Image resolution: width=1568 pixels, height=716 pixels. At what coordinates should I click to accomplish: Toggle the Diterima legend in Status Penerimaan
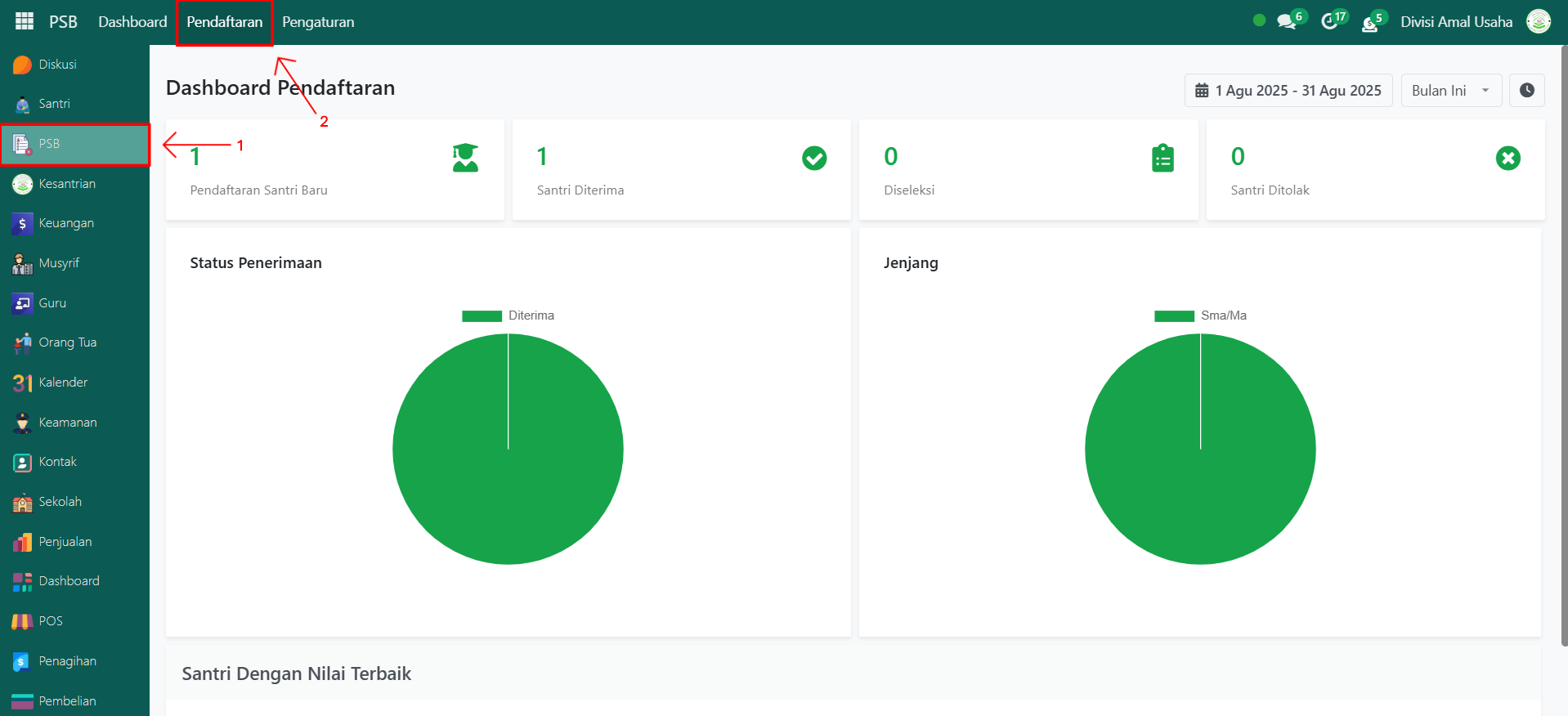(508, 315)
